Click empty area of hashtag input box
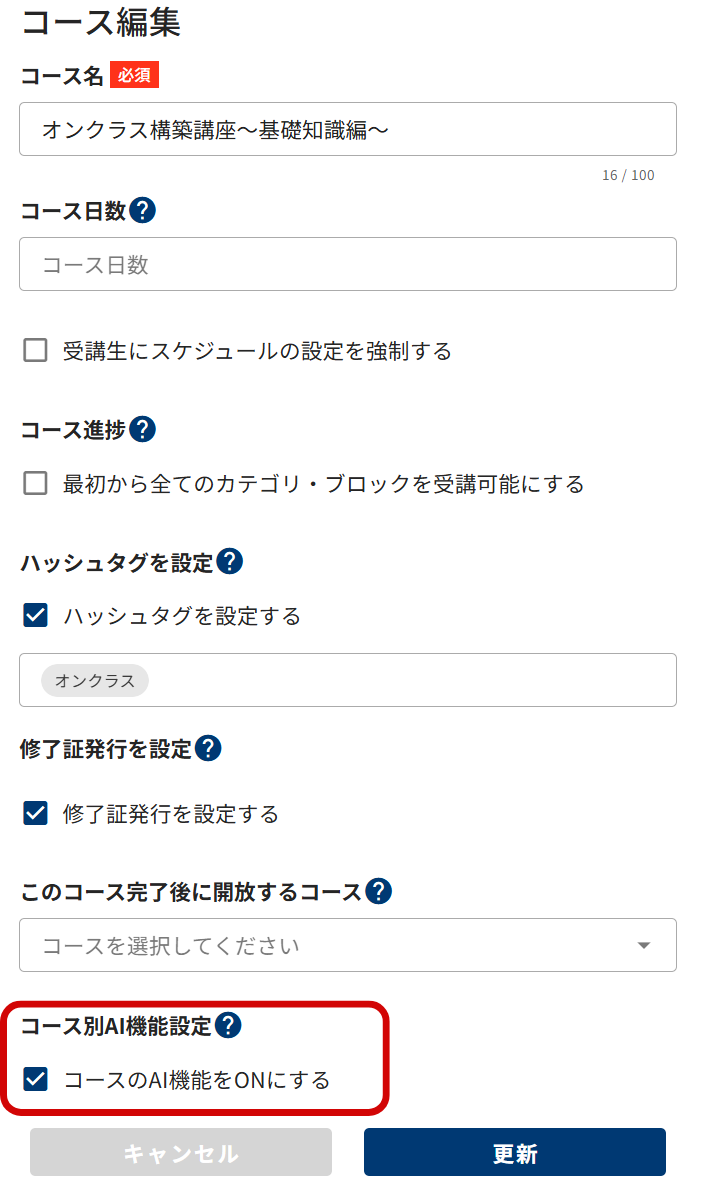Image resolution: width=701 pixels, height=1186 pixels. pyautogui.click(x=412, y=680)
